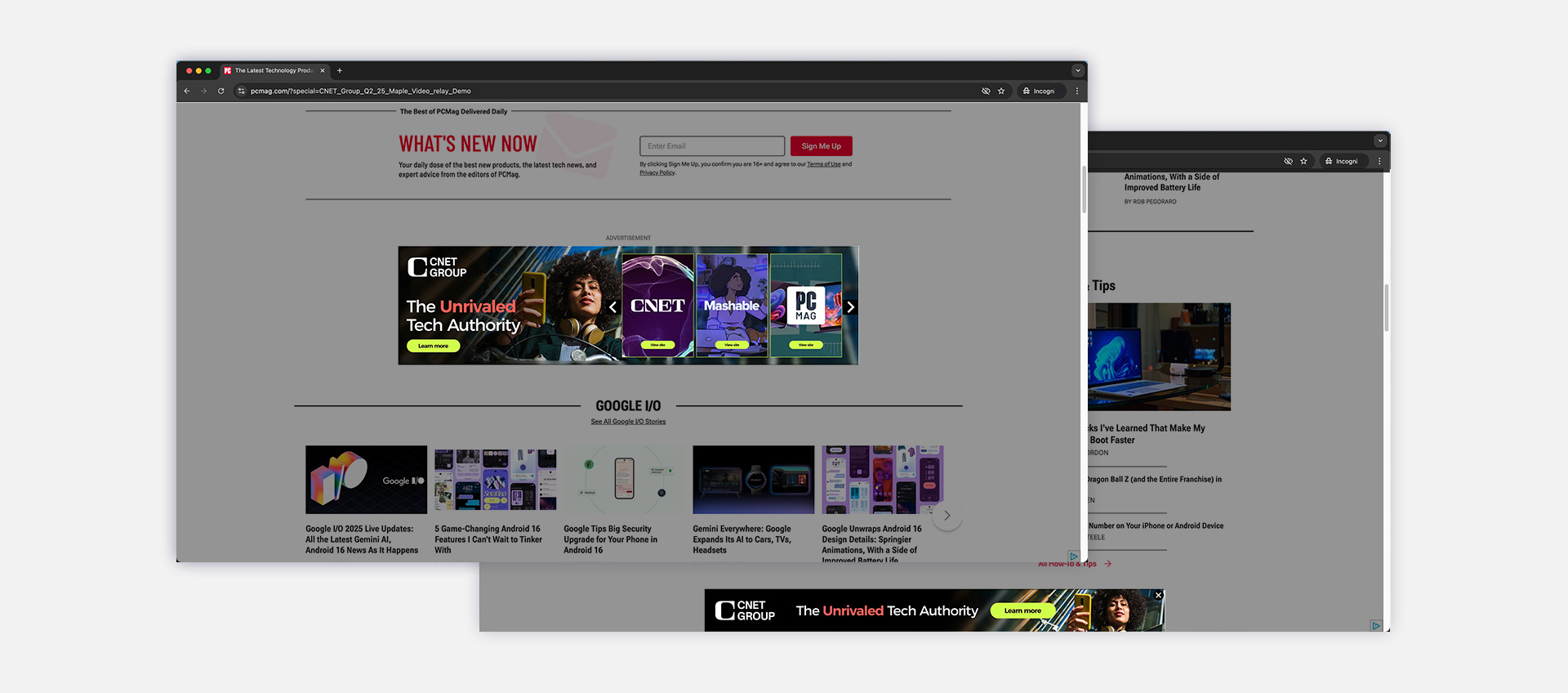
Task: Click Learn more on the Unrivaled Tech Authority banner
Action: (433, 346)
